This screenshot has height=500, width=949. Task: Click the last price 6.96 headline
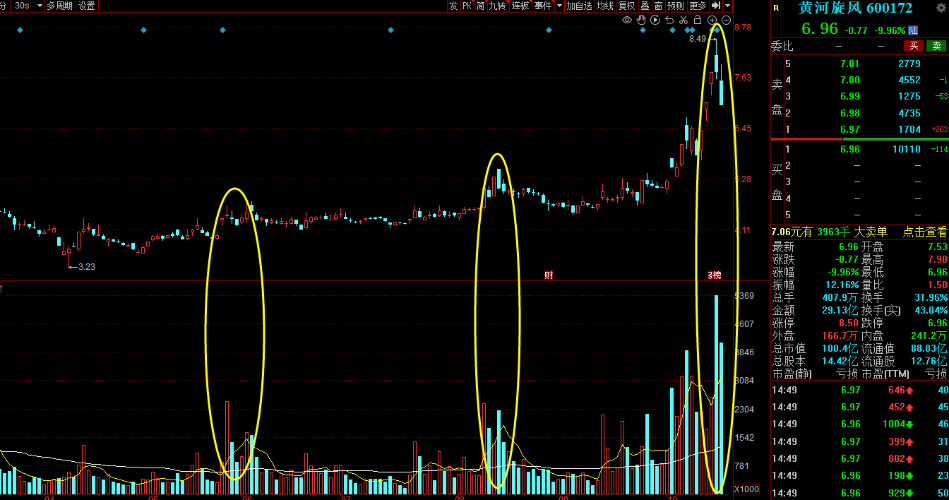tap(819, 29)
